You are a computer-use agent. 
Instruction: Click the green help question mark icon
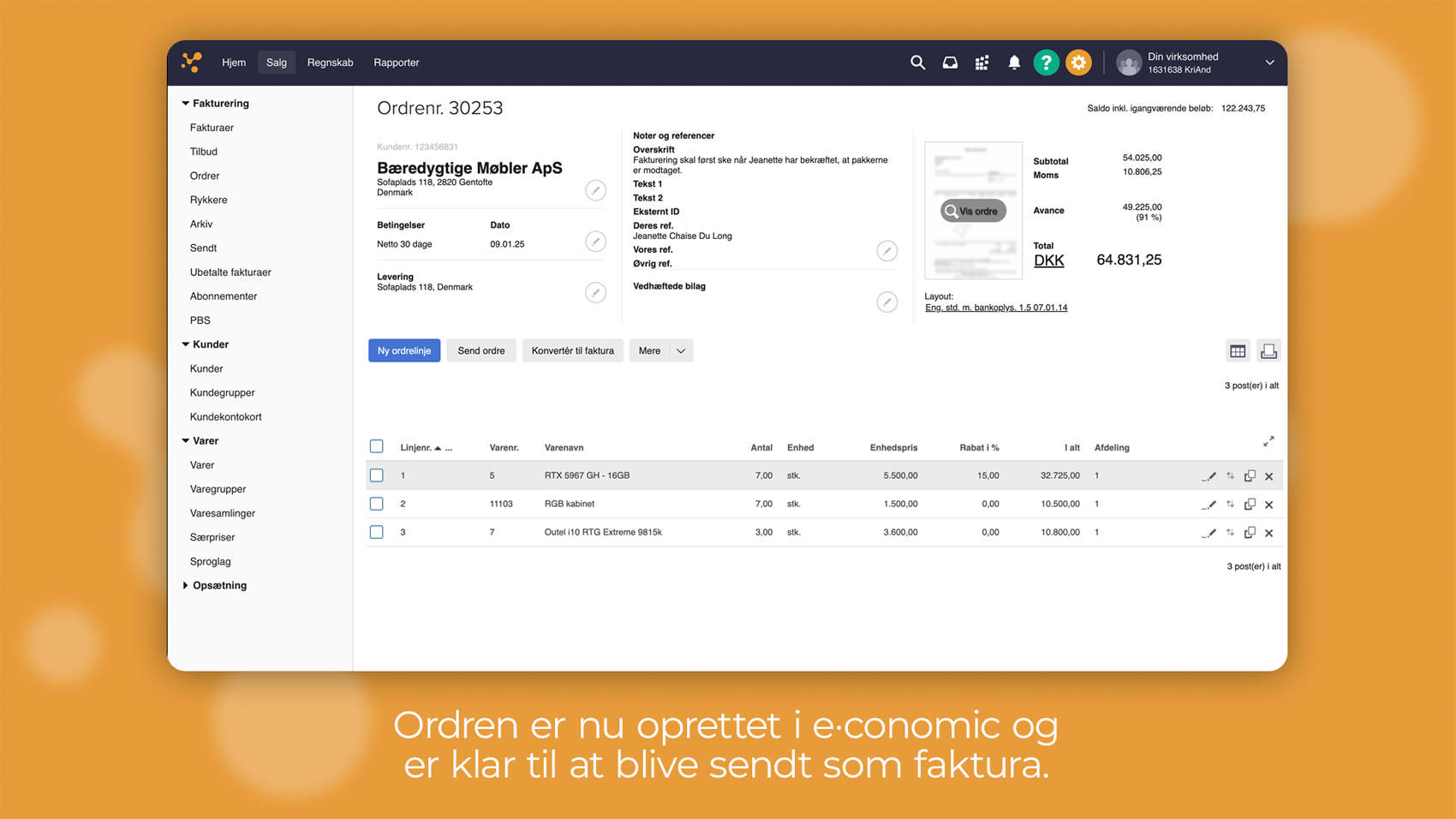point(1046,63)
